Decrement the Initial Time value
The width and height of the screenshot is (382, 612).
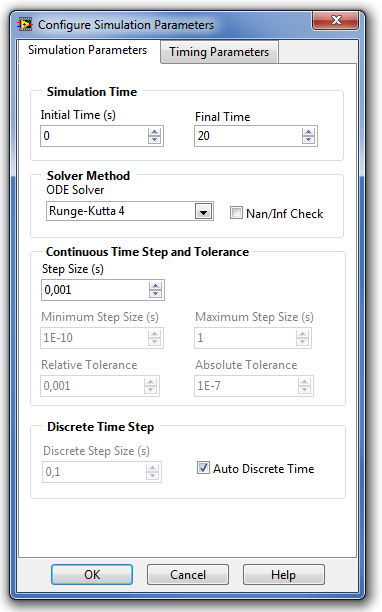click(x=155, y=140)
